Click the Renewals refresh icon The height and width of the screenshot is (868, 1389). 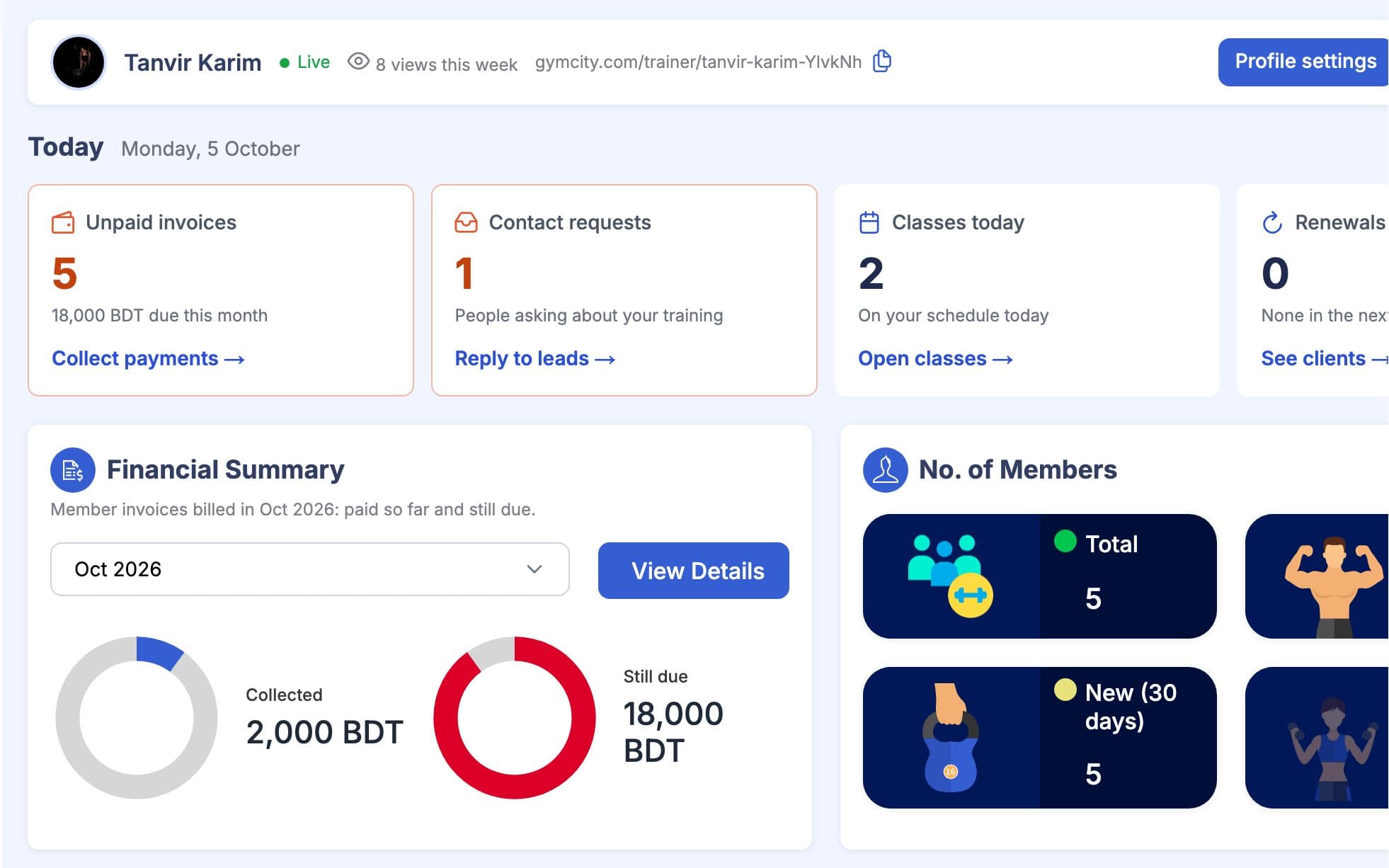pyautogui.click(x=1272, y=222)
